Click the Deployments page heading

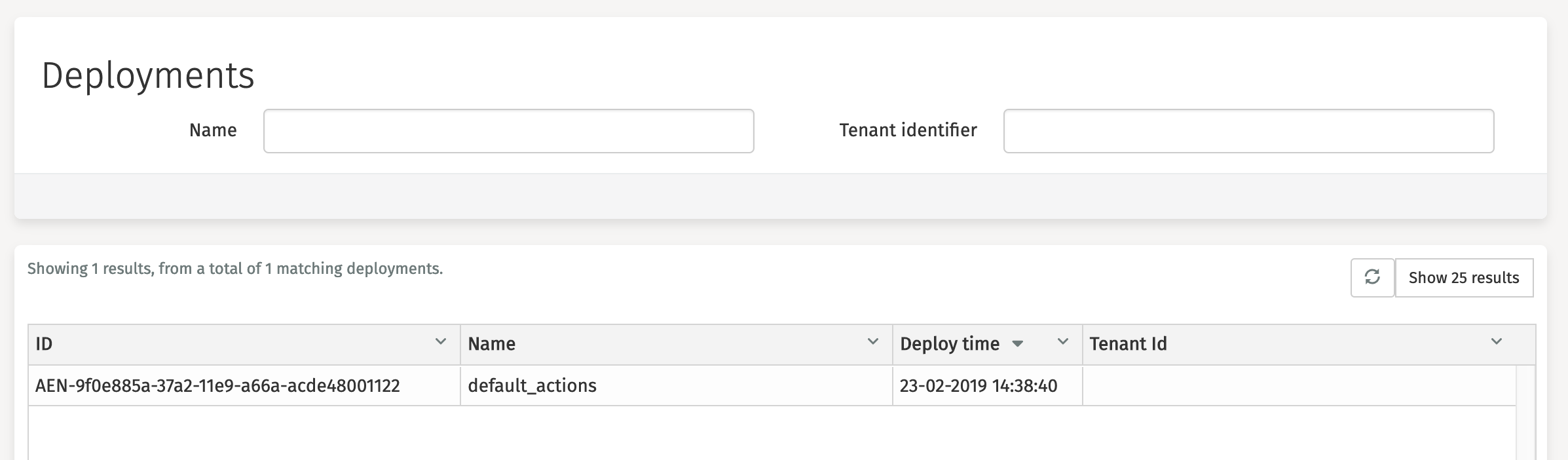point(149,75)
